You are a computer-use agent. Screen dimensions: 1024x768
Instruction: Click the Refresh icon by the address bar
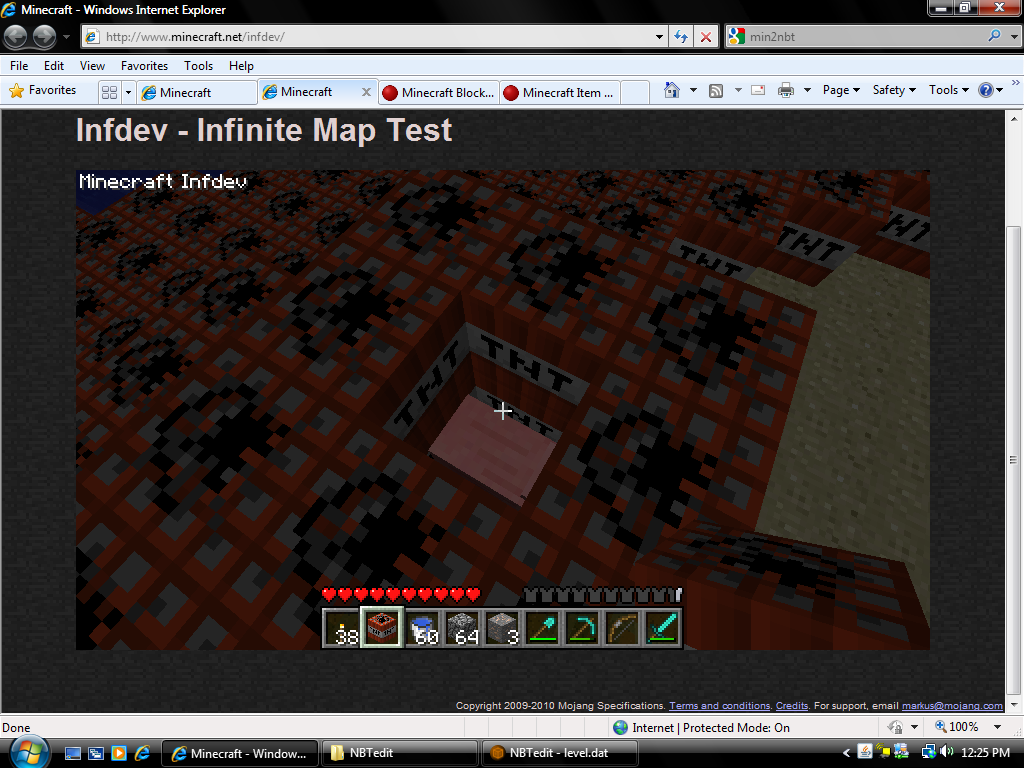tap(680, 37)
